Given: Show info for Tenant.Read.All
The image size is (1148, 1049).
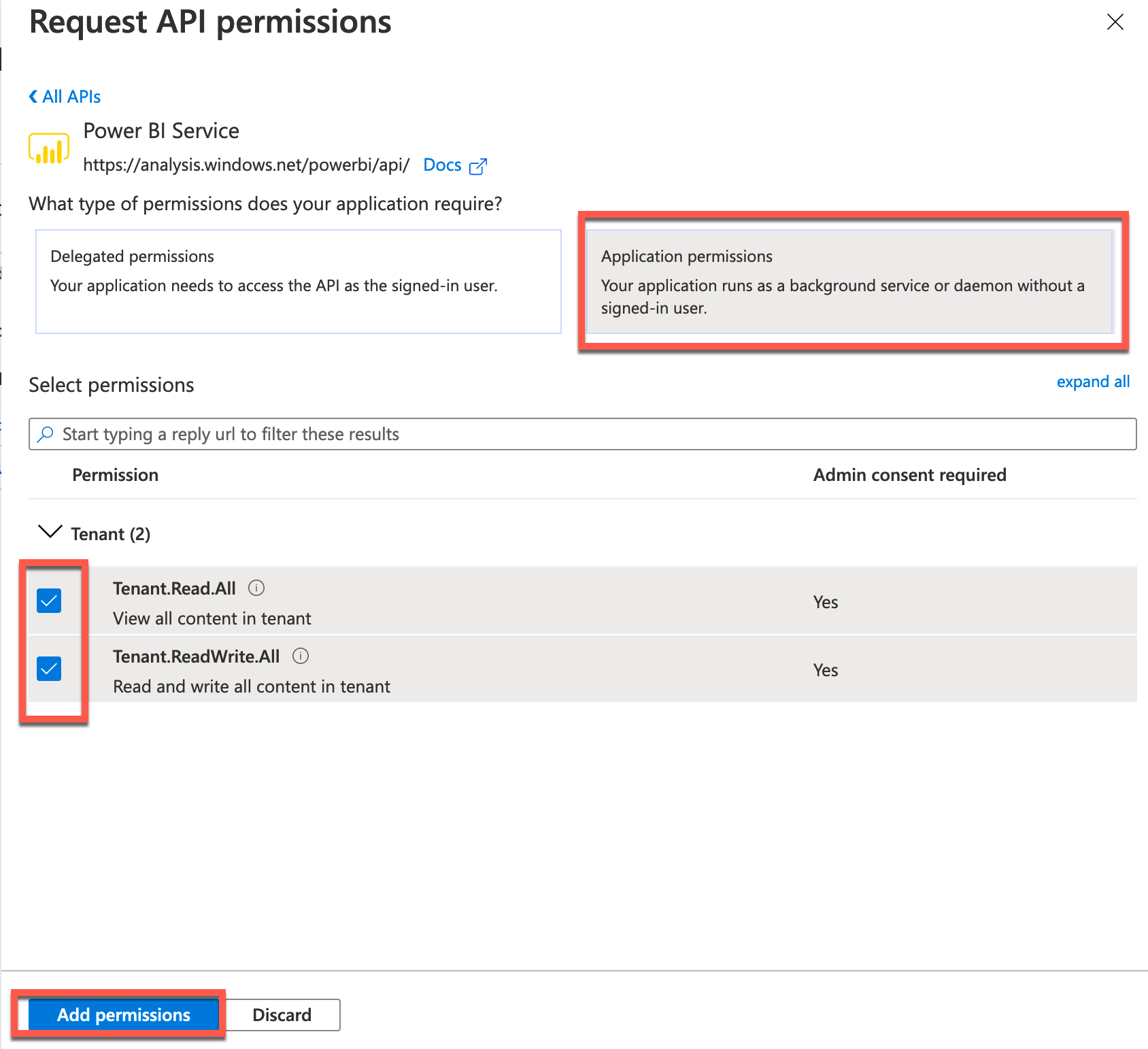Looking at the screenshot, I should tap(256, 588).
